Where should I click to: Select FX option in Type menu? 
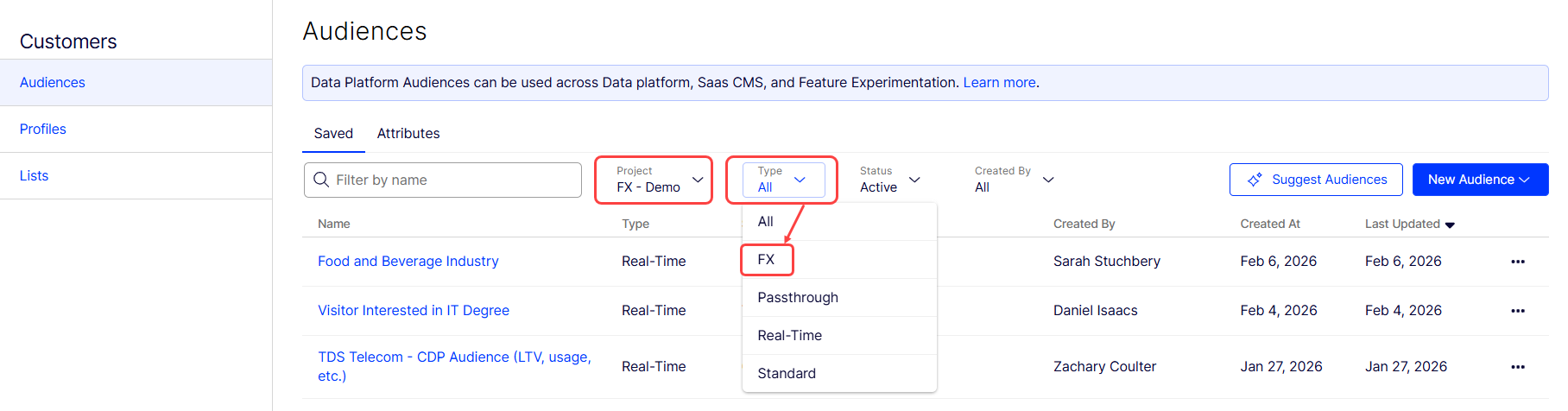coord(766,260)
